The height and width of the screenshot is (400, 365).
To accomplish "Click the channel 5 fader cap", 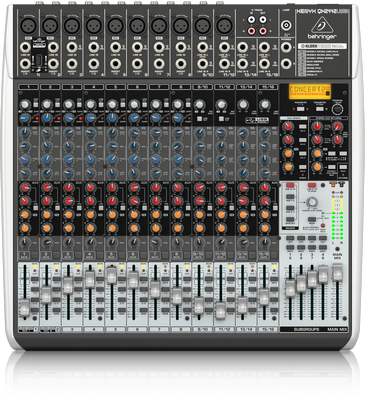I will click(112, 276).
